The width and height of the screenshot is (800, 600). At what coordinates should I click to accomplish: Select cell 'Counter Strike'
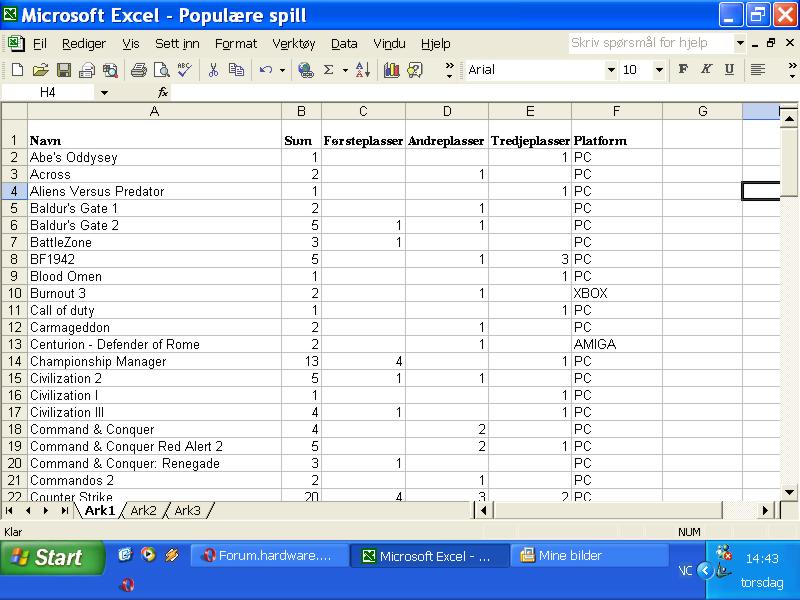pyautogui.click(x=154, y=495)
